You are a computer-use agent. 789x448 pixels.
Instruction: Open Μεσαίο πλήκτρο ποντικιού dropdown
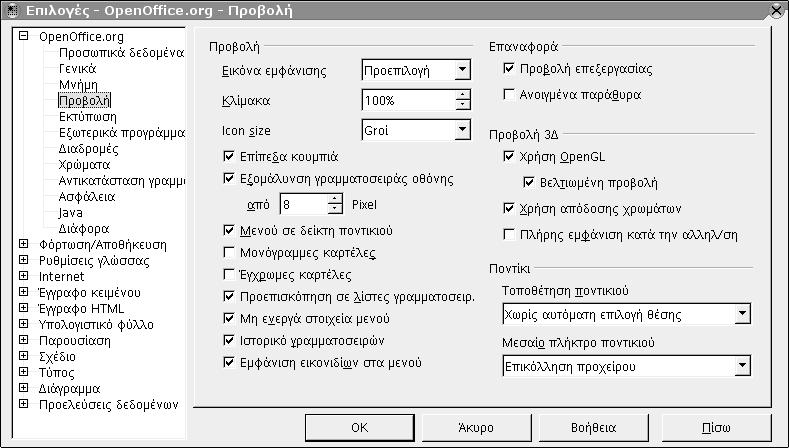point(742,366)
